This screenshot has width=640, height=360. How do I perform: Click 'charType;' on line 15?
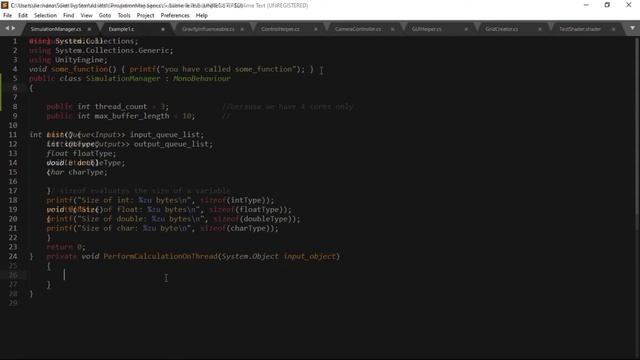(88, 172)
